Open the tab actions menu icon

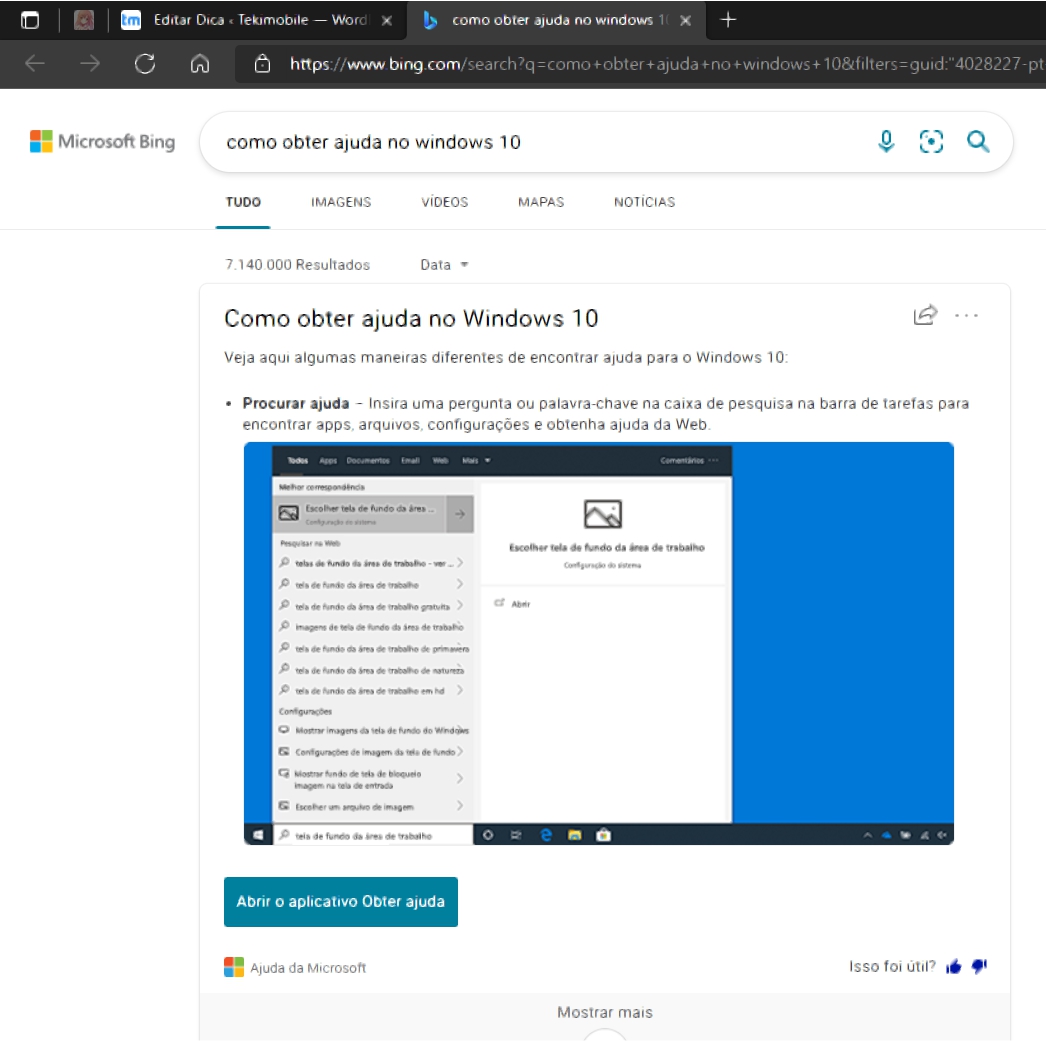pos(29,20)
